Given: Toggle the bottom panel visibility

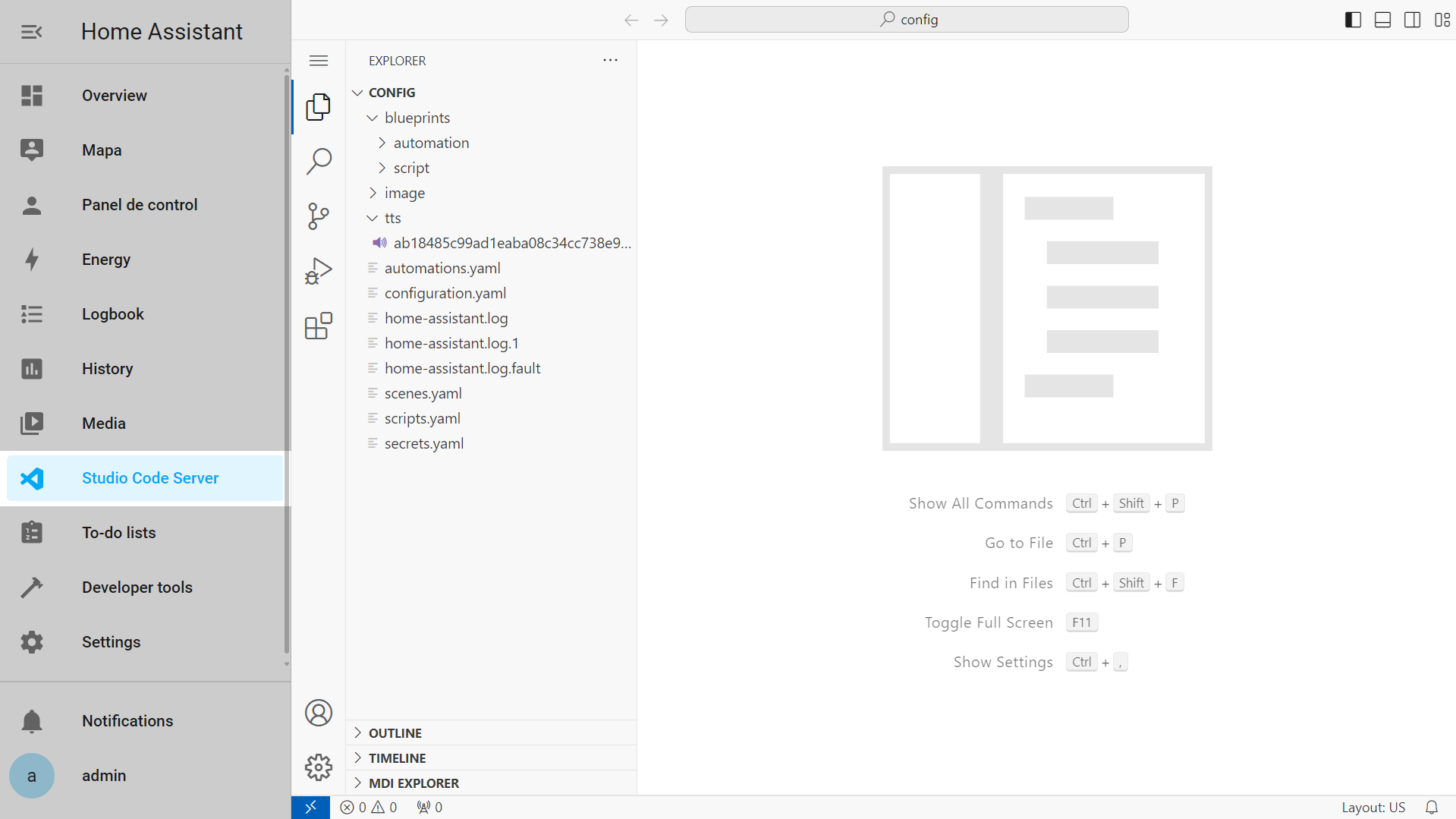Looking at the screenshot, I should point(1382,20).
